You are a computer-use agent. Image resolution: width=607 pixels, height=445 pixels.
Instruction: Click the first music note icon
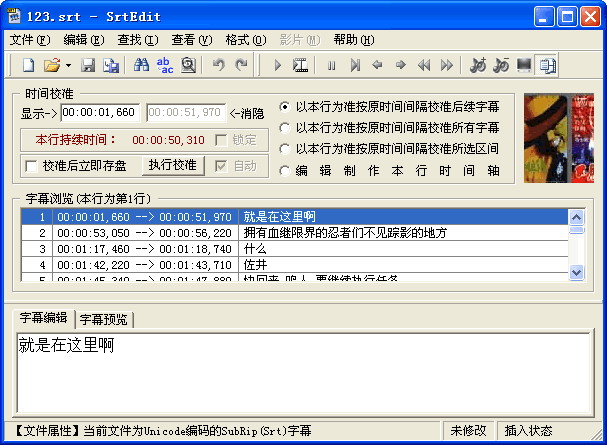click(x=478, y=65)
